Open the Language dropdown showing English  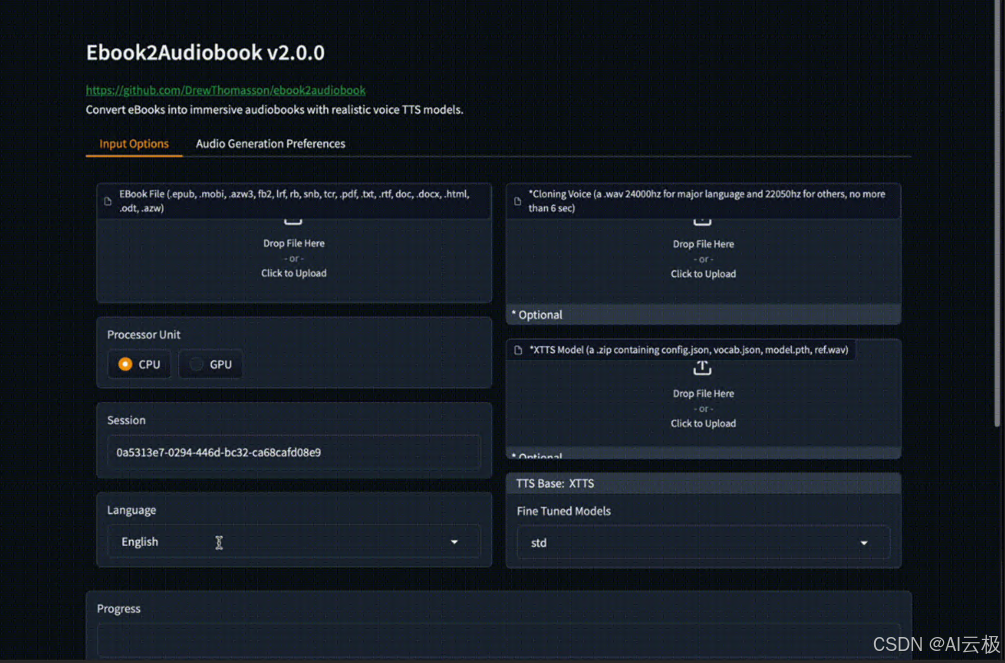click(x=294, y=542)
